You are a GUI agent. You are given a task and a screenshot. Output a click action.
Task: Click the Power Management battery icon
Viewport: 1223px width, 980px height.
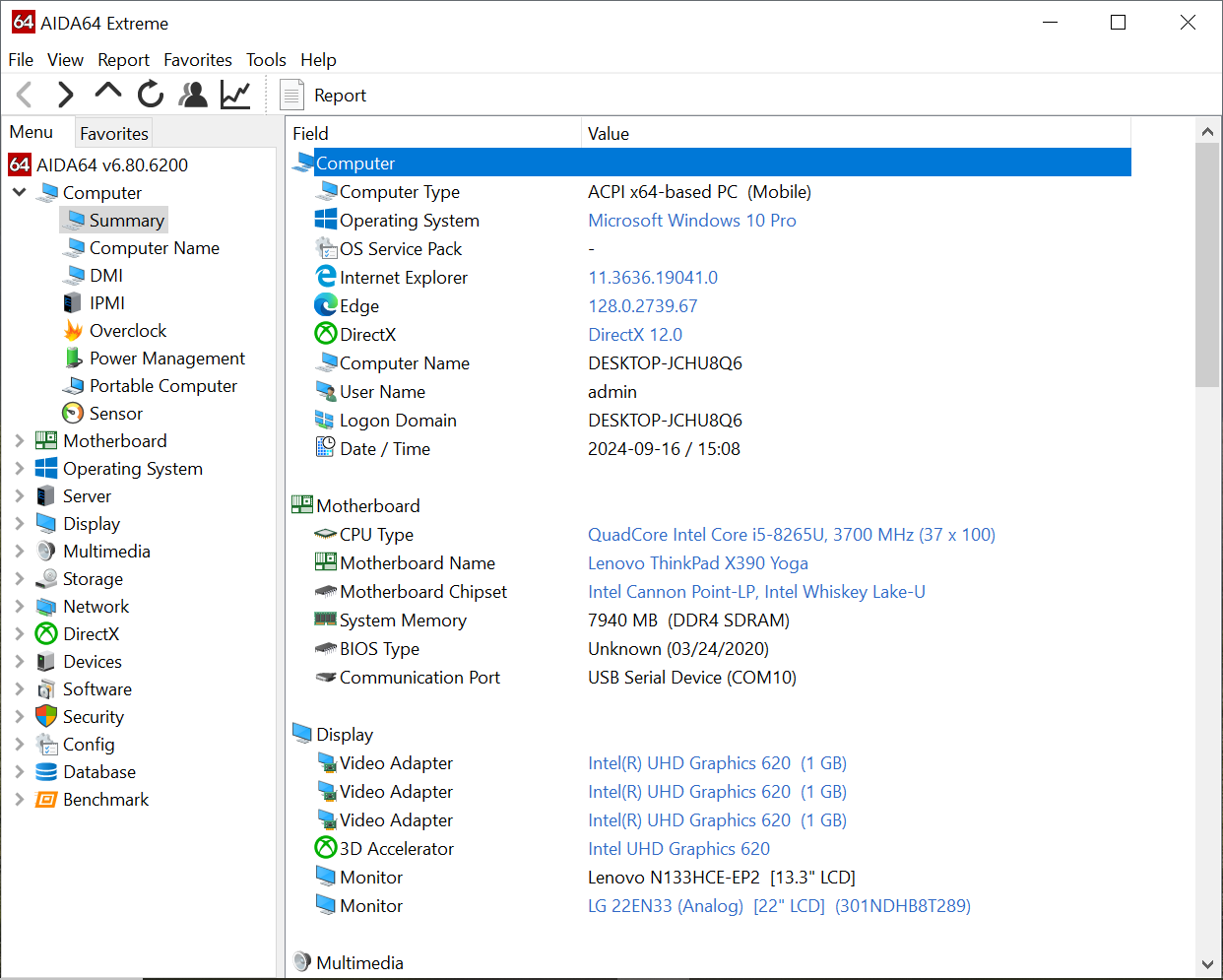pos(73,358)
